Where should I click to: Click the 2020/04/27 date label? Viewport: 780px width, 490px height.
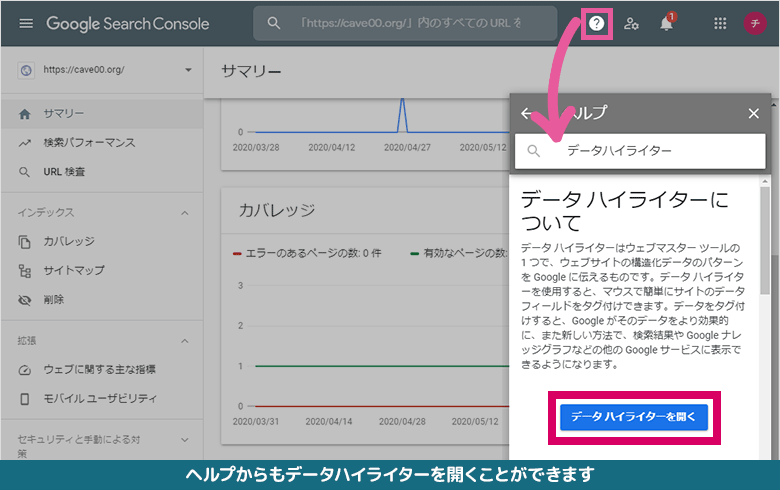(407, 147)
